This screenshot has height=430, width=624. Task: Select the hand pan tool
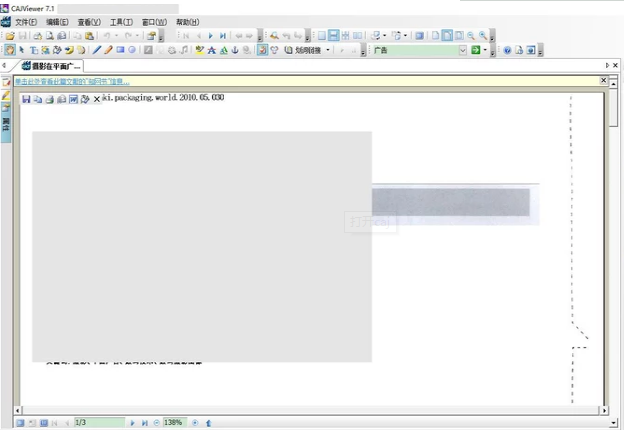pyautogui.click(x=10, y=50)
